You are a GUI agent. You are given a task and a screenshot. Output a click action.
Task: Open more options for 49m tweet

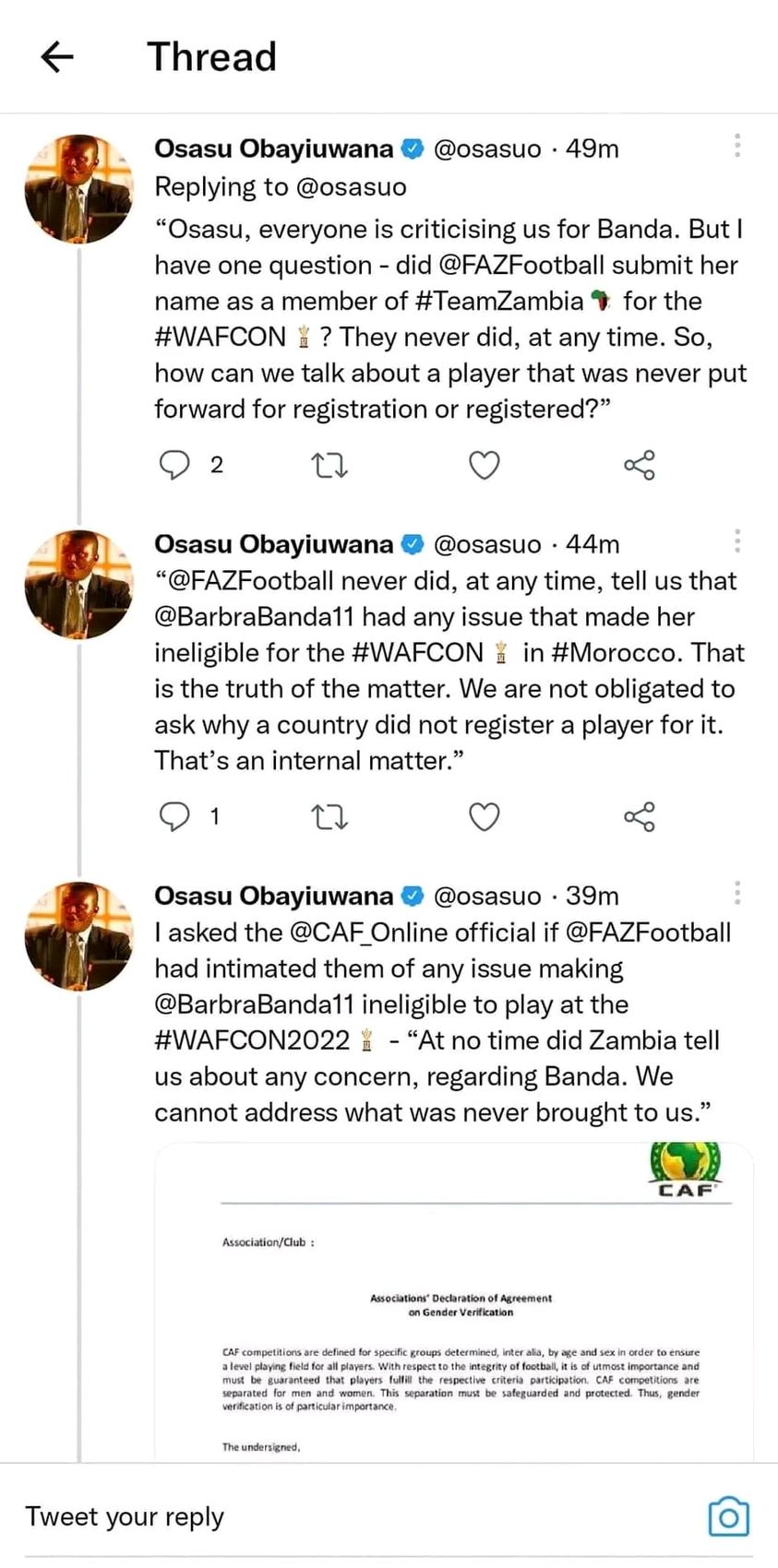(737, 146)
